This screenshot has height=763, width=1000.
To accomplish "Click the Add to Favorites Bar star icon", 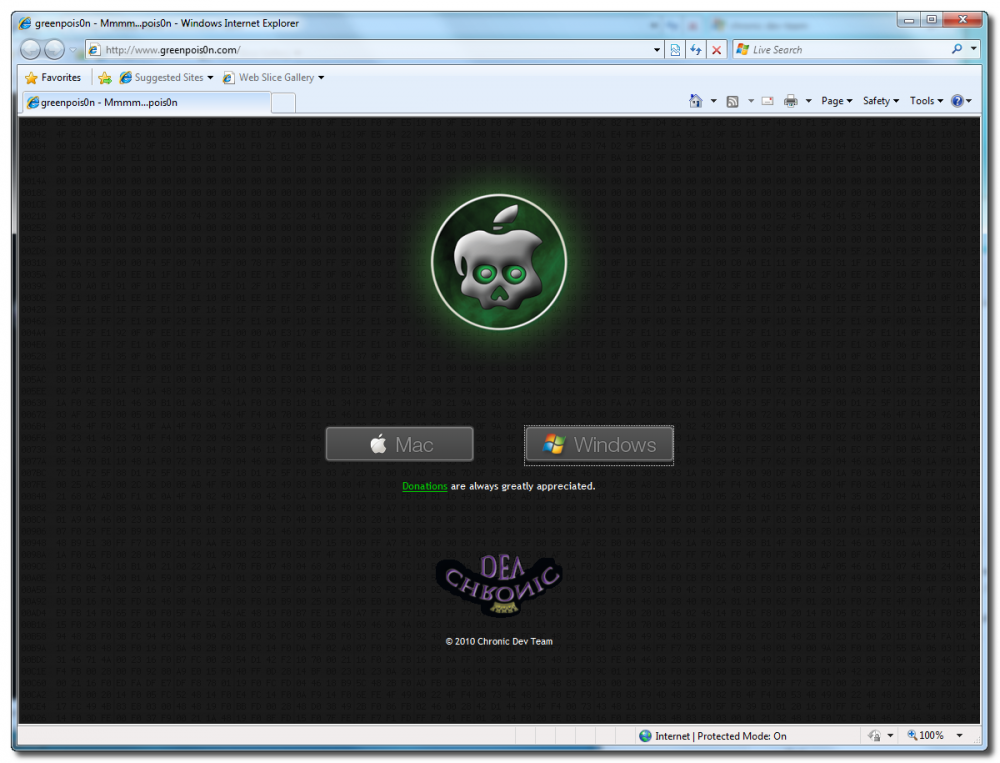I will pos(105,78).
